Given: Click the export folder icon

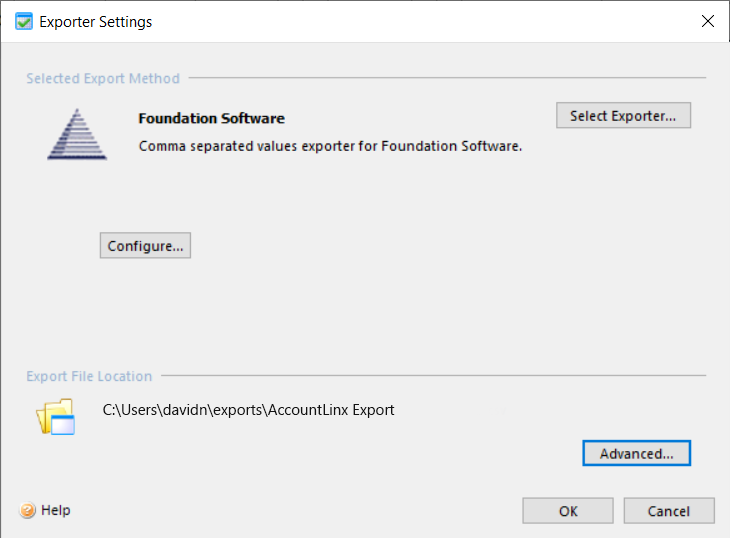Looking at the screenshot, I should click(56, 416).
